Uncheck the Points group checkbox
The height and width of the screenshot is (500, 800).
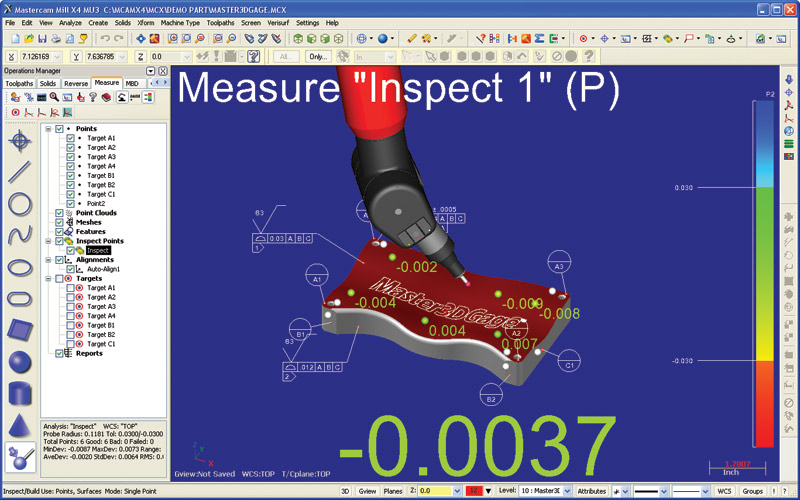60,129
